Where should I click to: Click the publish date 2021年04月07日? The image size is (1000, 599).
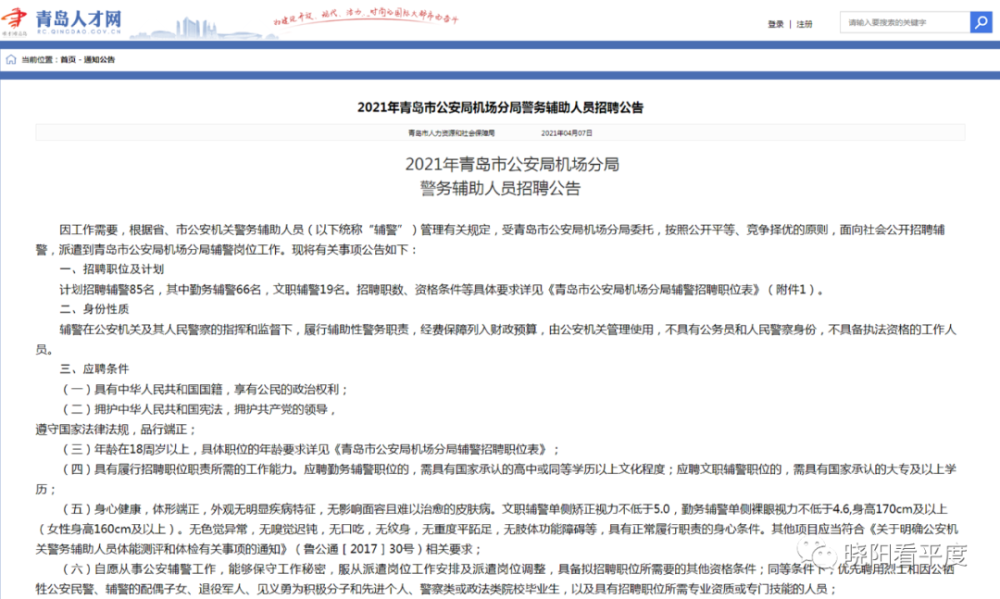pyautogui.click(x=567, y=133)
